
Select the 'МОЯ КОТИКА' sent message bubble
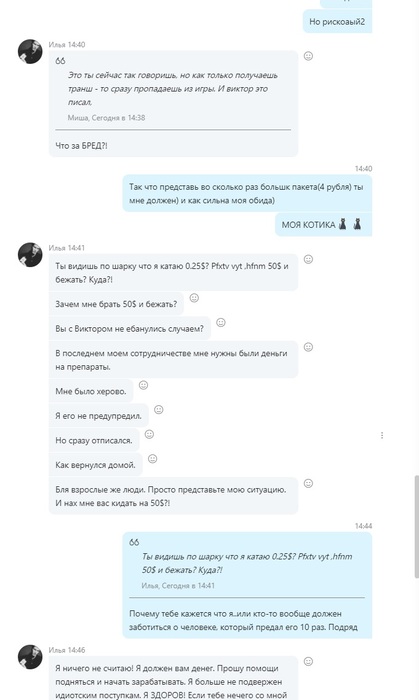pos(324,225)
